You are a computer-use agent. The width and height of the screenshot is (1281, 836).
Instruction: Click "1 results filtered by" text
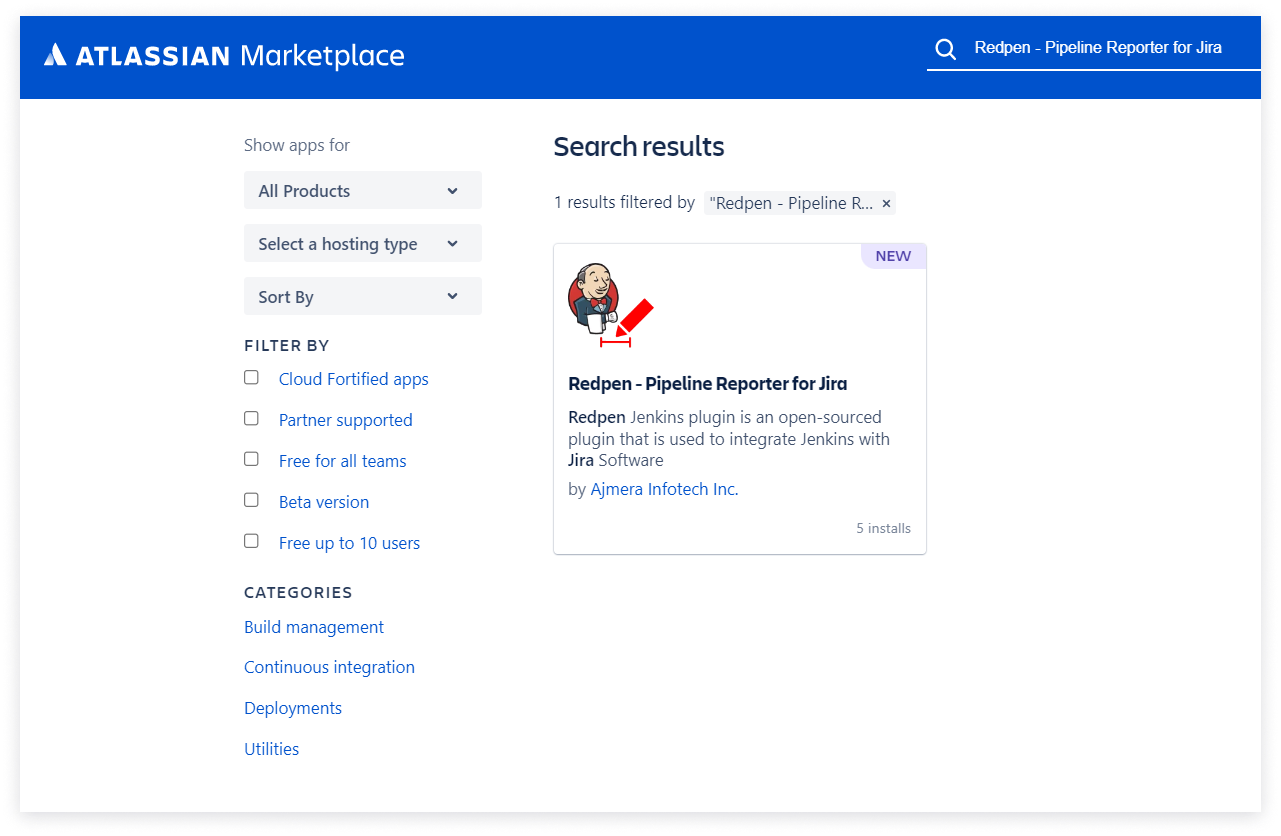pos(625,202)
